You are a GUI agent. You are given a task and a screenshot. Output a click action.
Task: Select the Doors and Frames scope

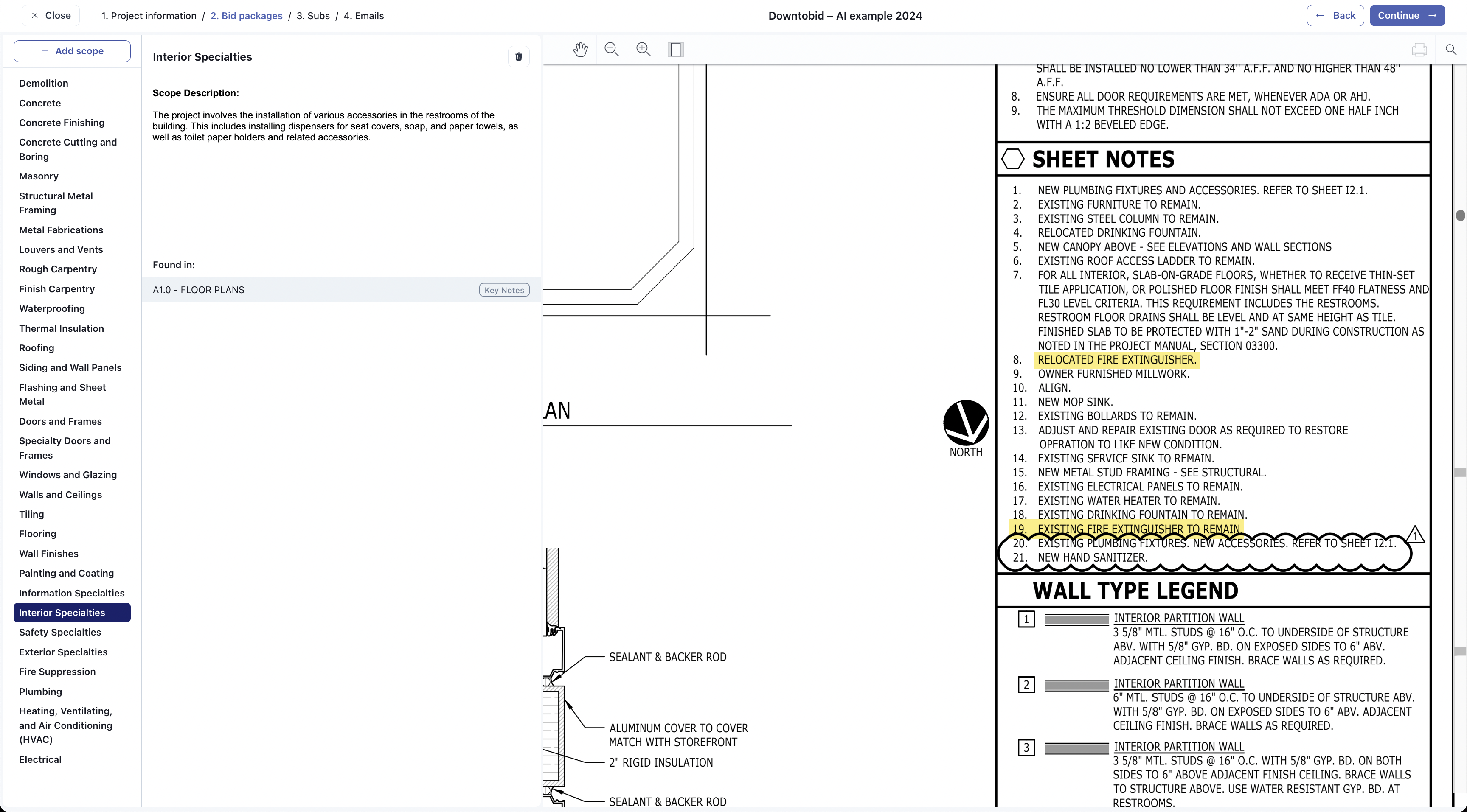[x=60, y=421]
